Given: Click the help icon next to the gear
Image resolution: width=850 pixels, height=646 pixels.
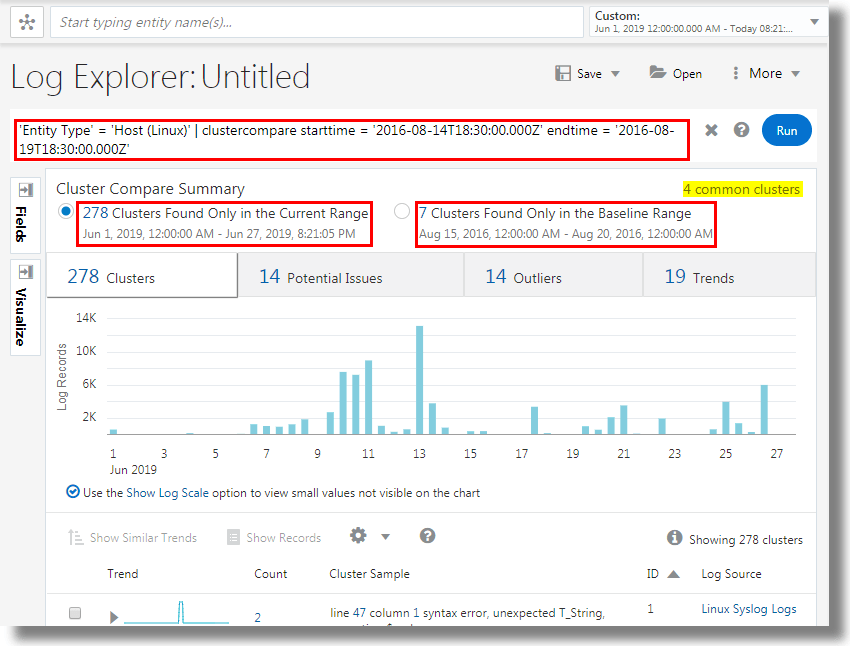Looking at the screenshot, I should (x=427, y=536).
